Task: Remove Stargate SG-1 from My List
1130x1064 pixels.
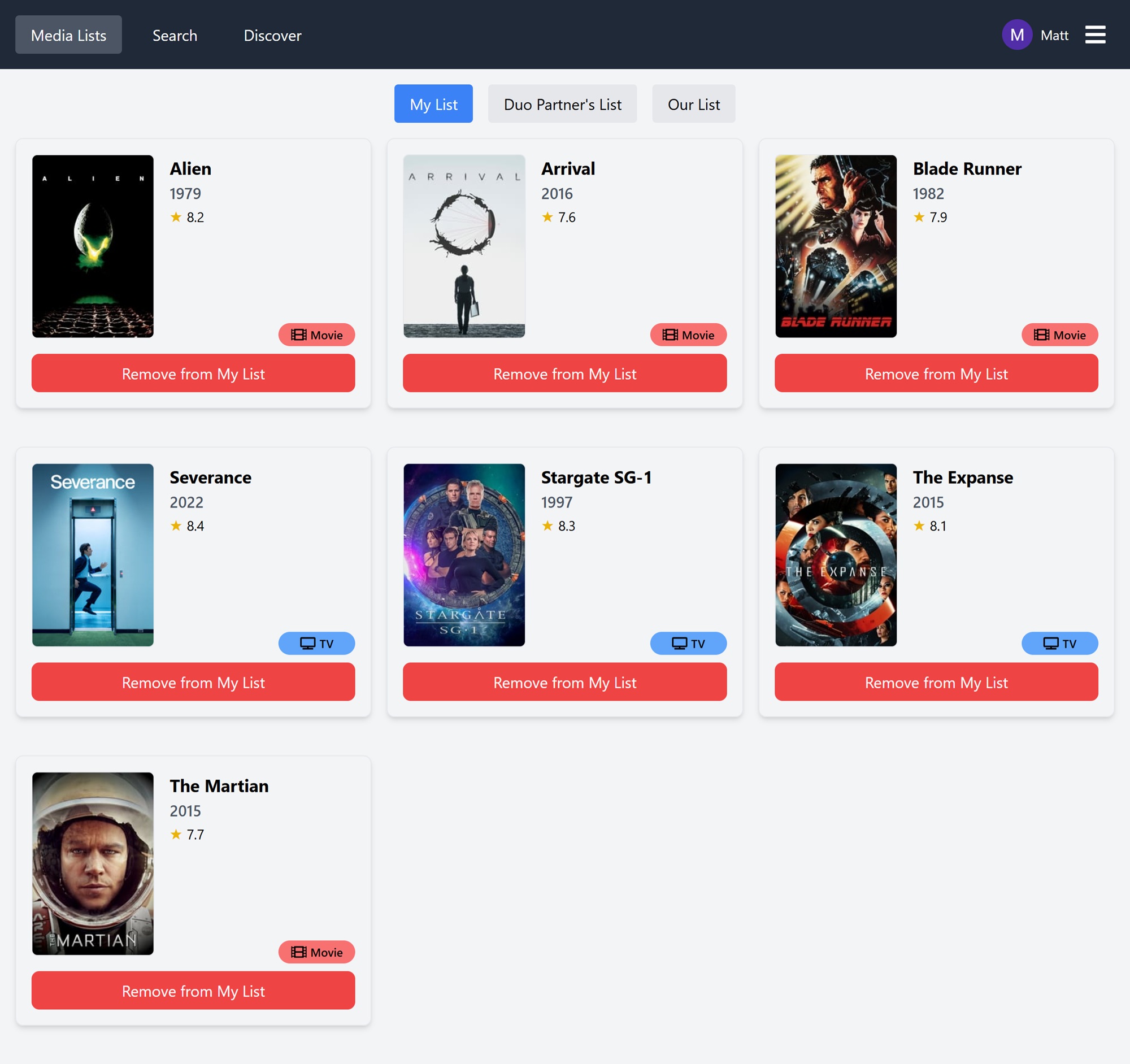Action: tap(565, 682)
